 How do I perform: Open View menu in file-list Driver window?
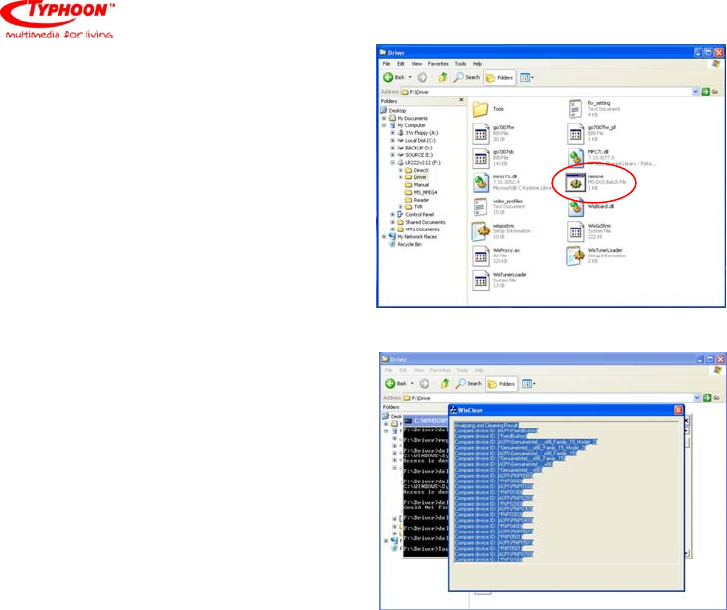(x=416, y=64)
